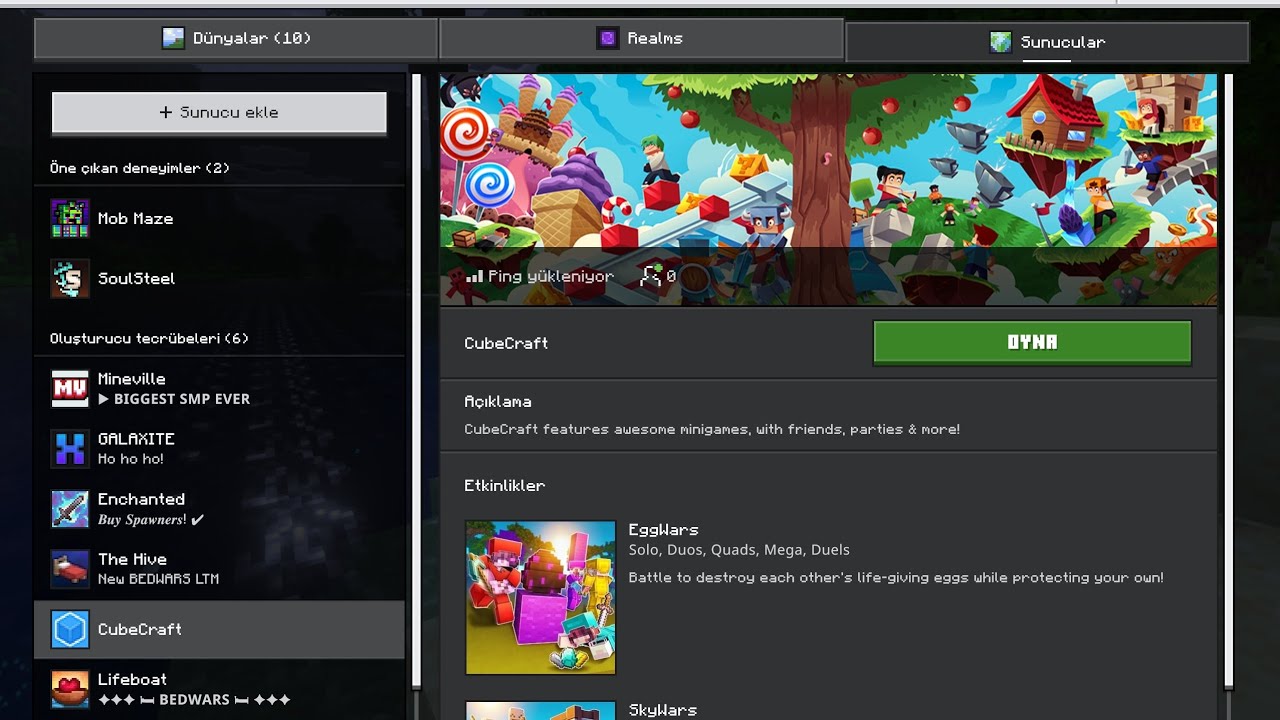The image size is (1280, 720).
Task: Select the CubeCraft server row name
Action: point(140,629)
